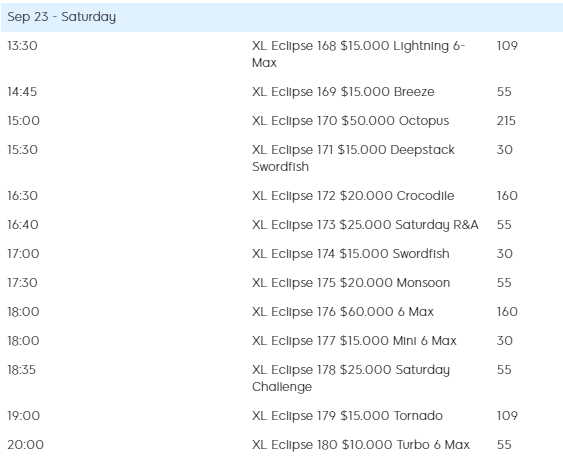Click the 13:30 start time

coord(22,46)
